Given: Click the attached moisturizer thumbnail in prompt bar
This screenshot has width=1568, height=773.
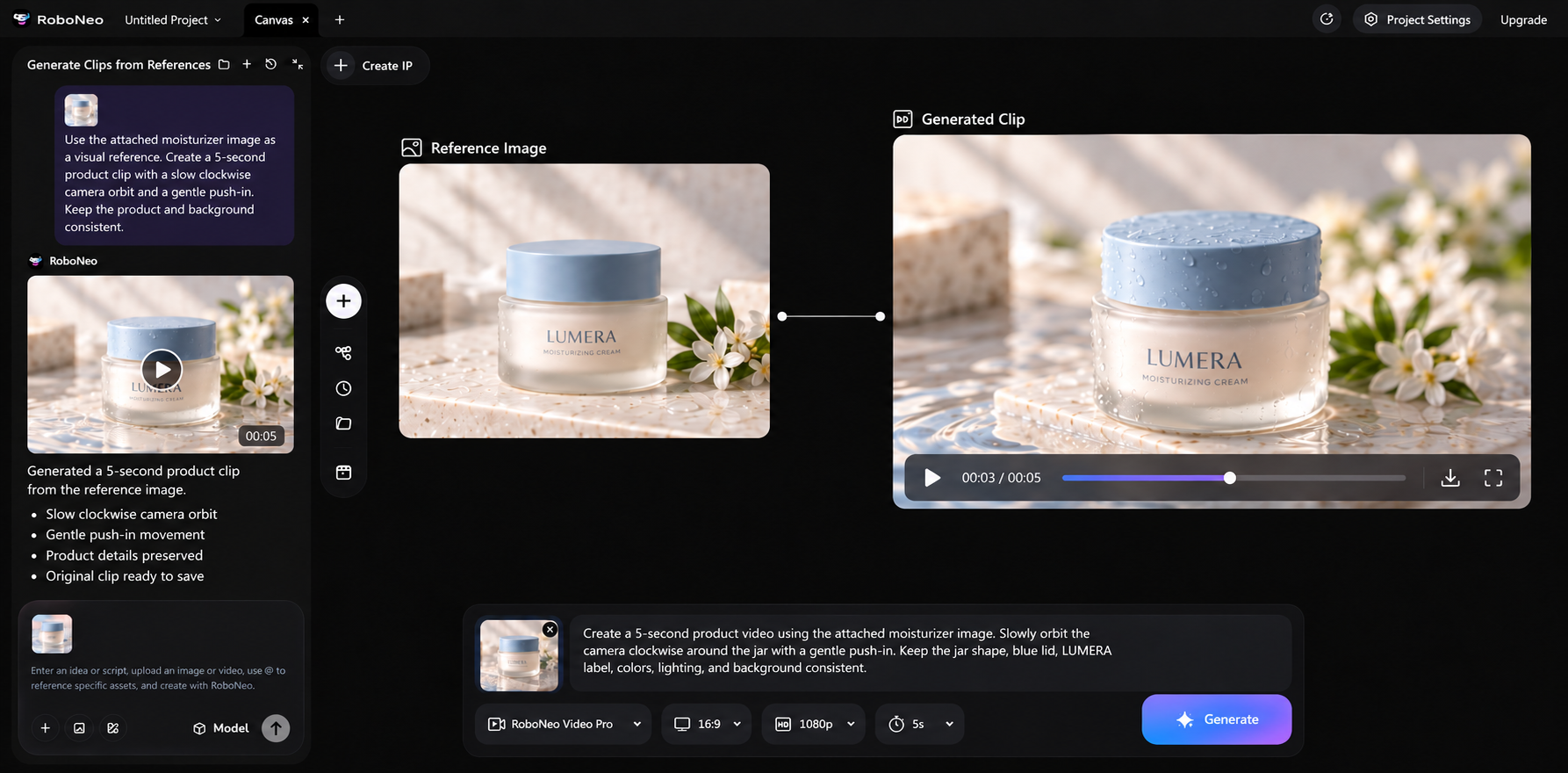Looking at the screenshot, I should 518,655.
